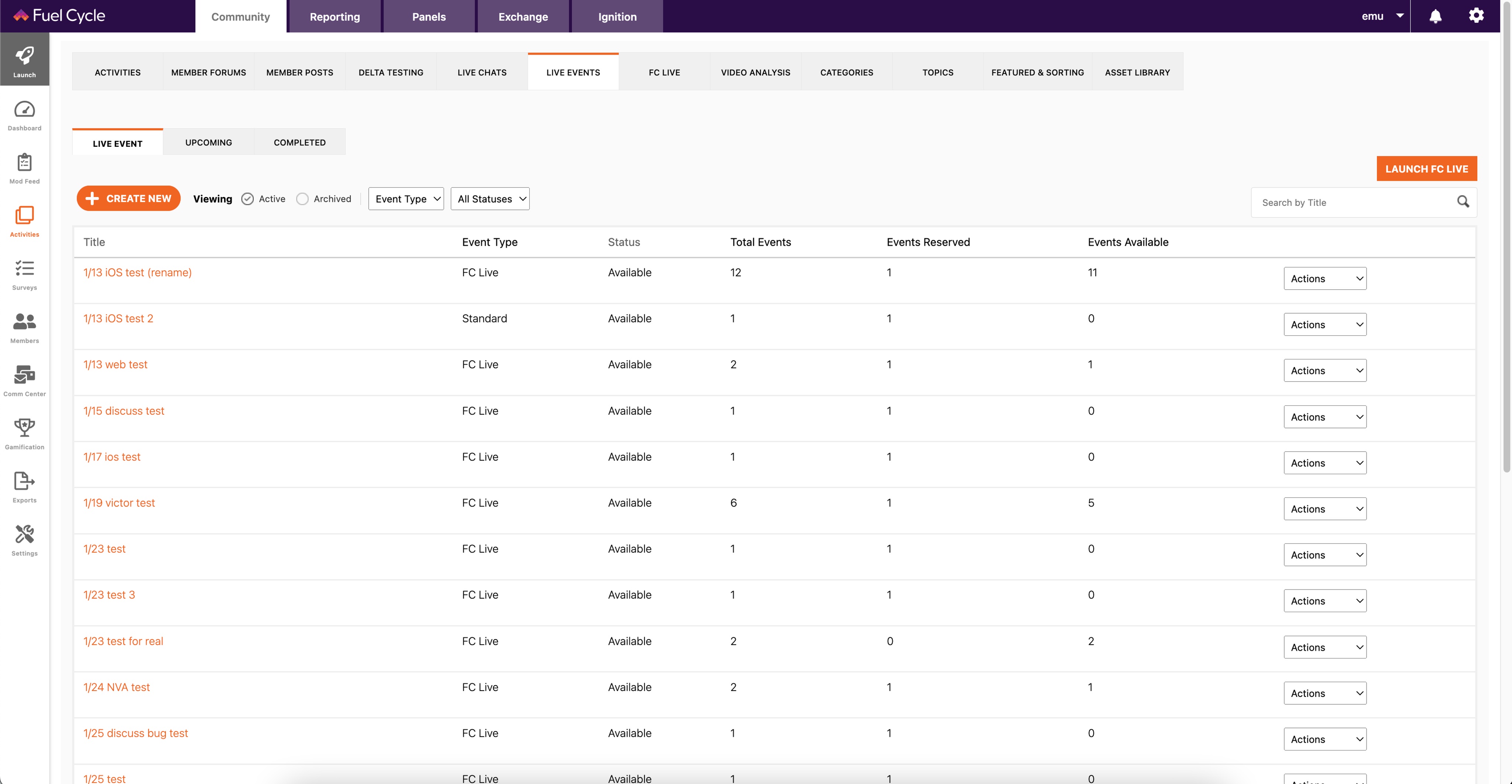Open Actions dropdown for 1/13 web test
This screenshot has height=784, width=1512.
tap(1325, 371)
